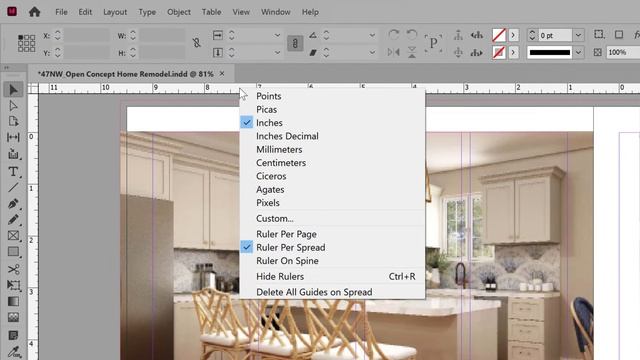Click the stroke color swatch
The width and height of the screenshot is (640, 360).
pyautogui.click(x=499, y=52)
